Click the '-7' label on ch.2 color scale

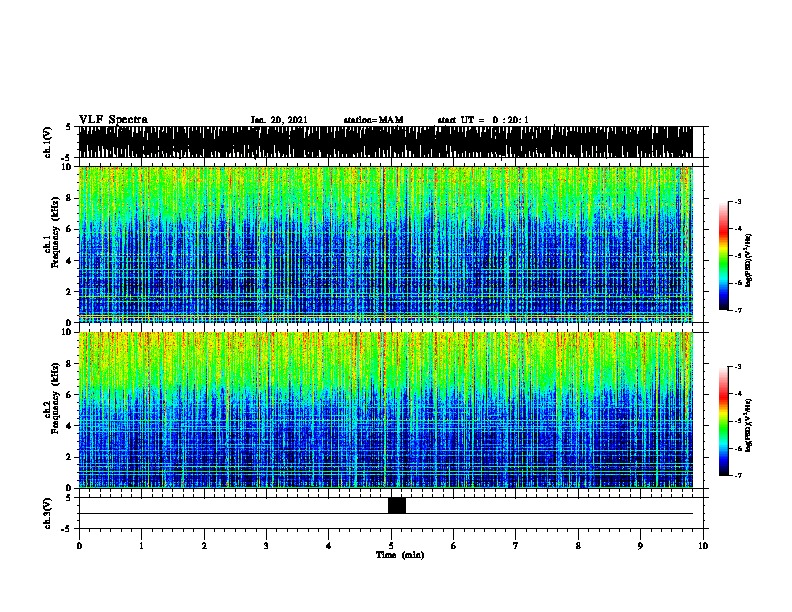click(x=737, y=475)
